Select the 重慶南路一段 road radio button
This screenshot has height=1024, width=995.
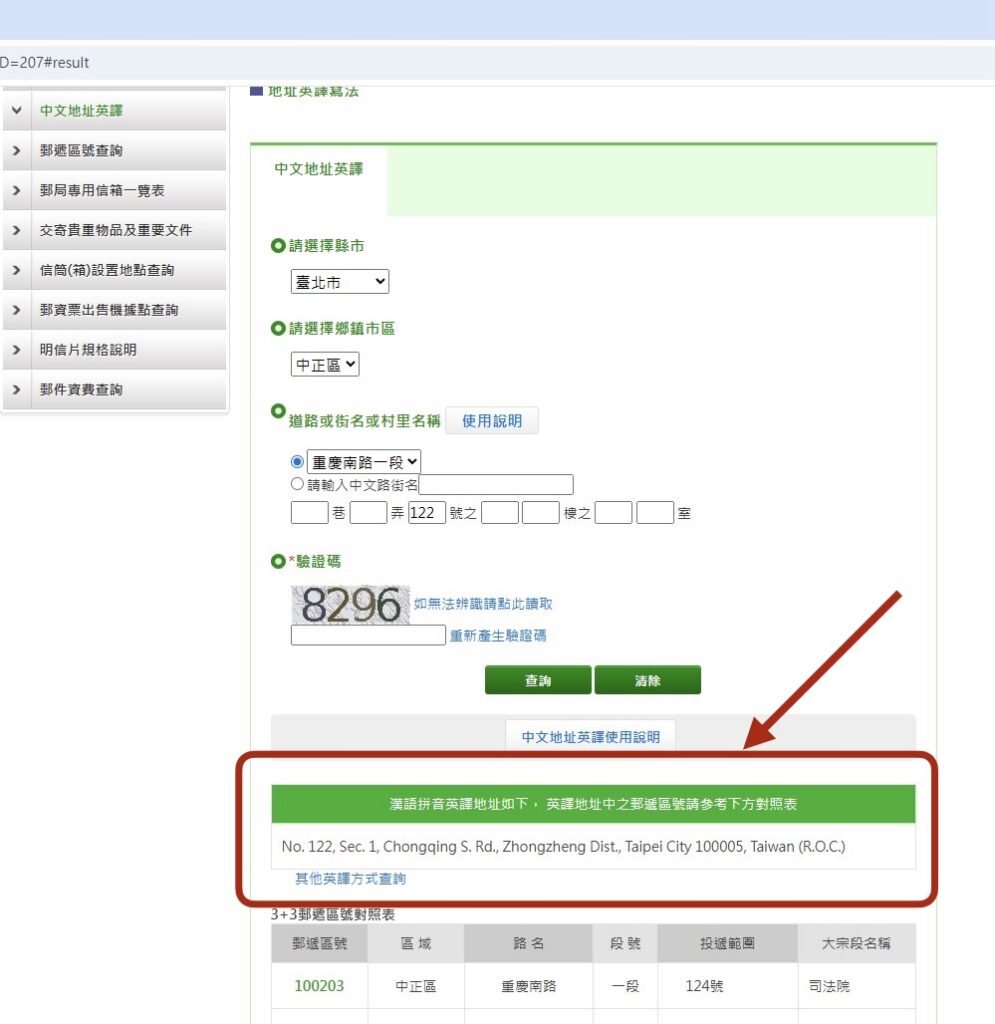[297, 462]
